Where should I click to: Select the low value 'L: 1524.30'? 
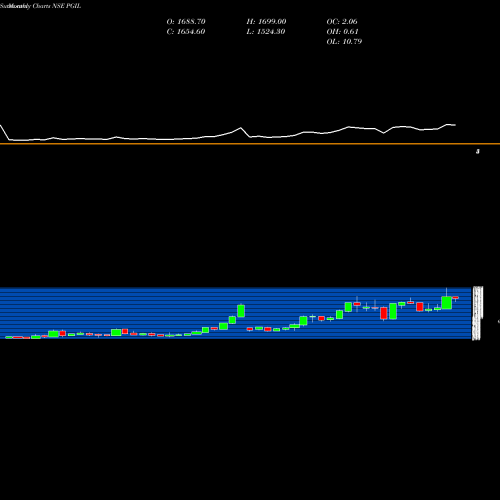(266, 32)
